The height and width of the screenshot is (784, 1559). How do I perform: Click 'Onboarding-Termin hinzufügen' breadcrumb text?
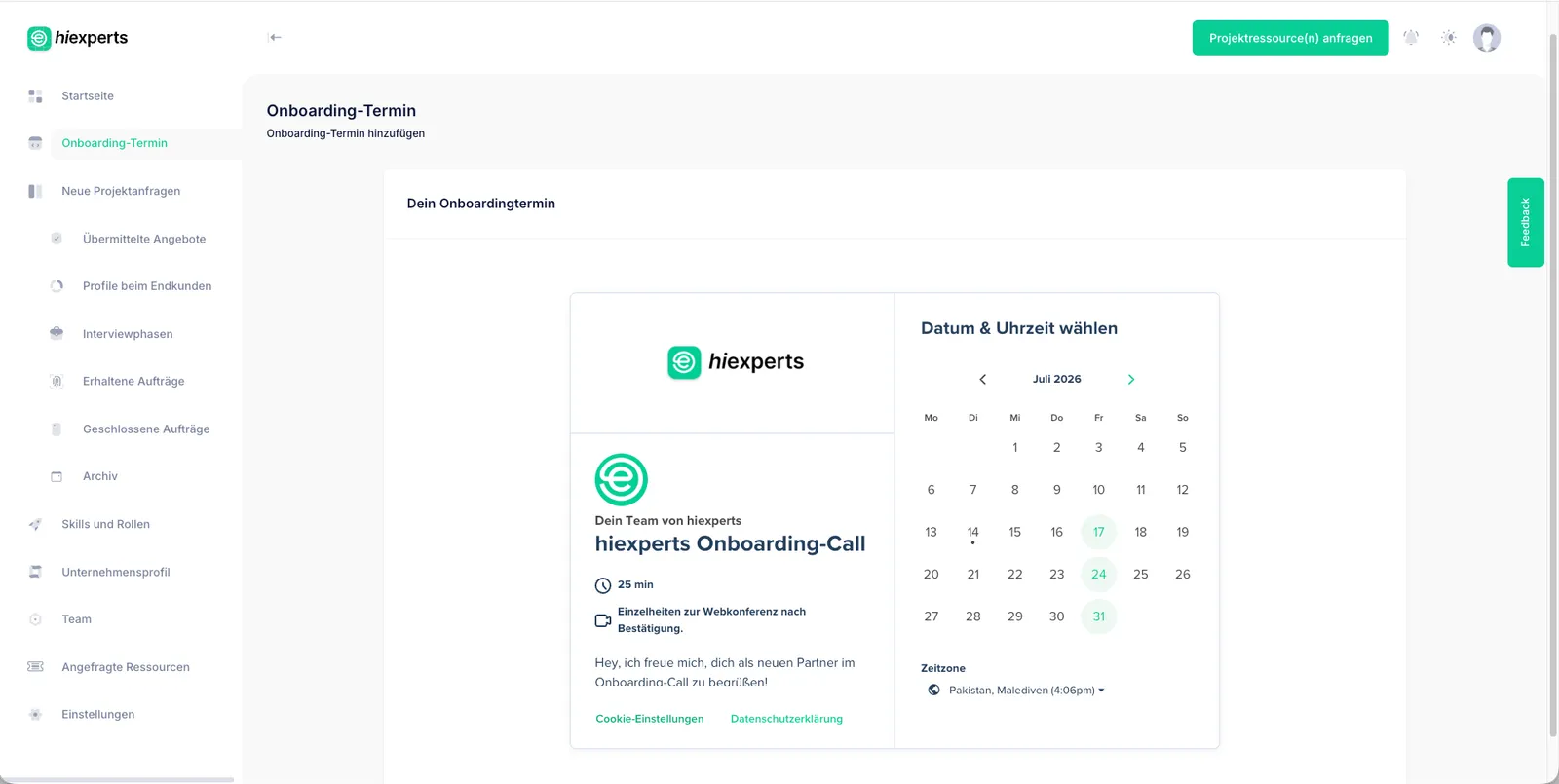[345, 133]
